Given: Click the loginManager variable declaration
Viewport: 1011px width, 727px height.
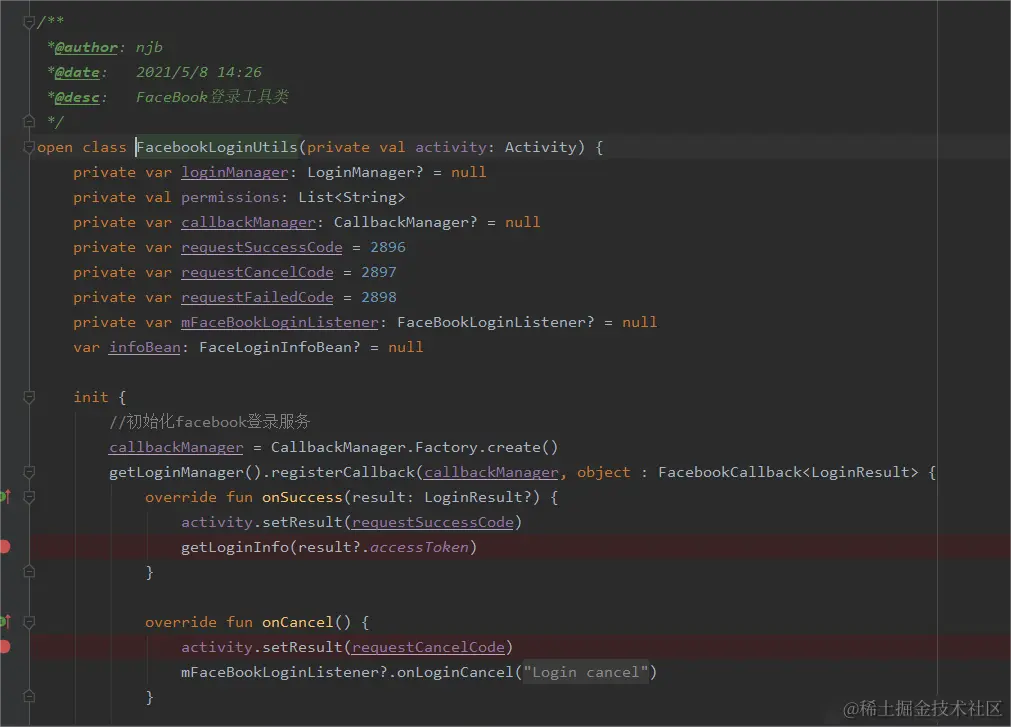Looking at the screenshot, I should [235, 173].
